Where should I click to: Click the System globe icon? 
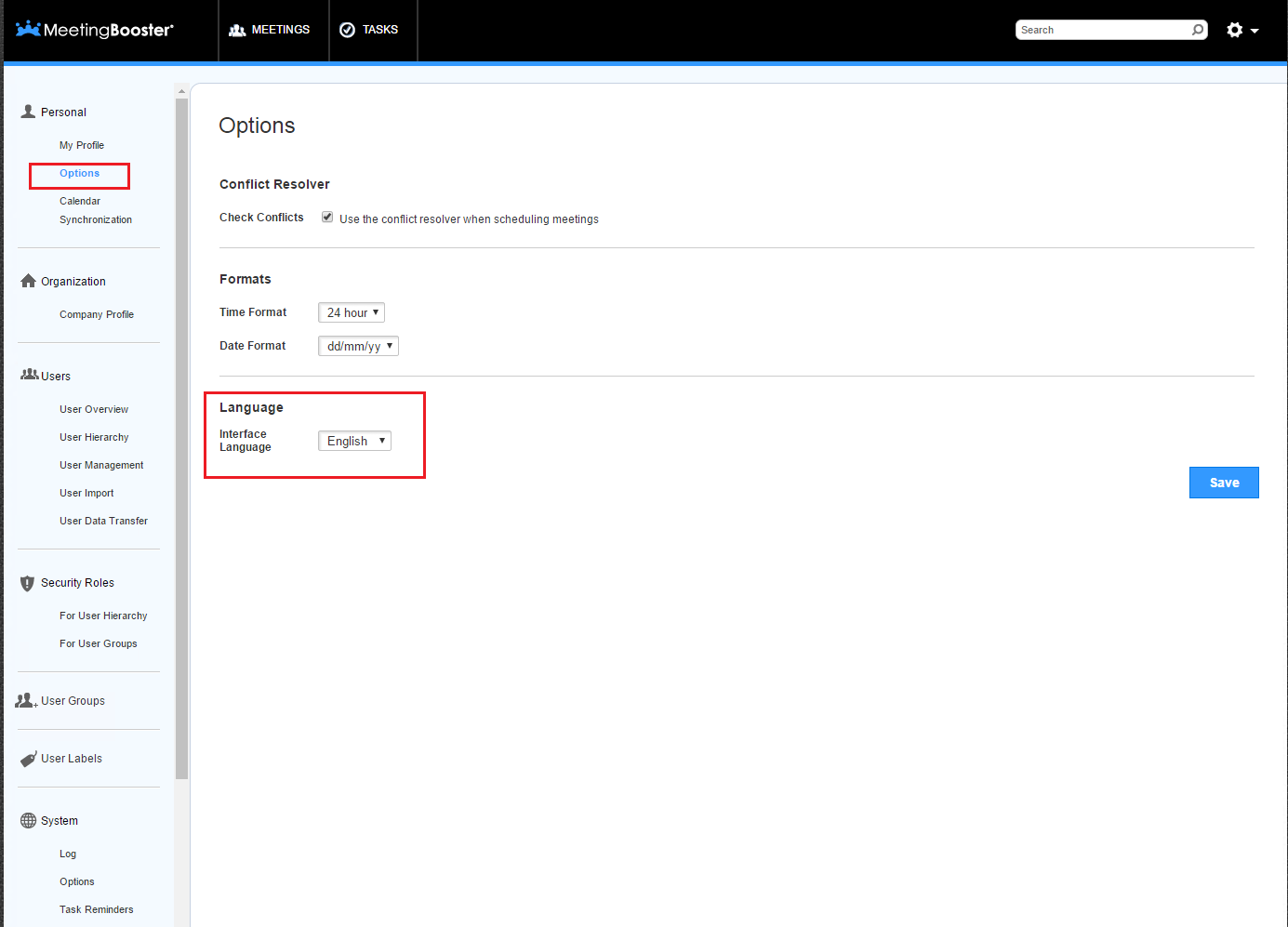26,820
